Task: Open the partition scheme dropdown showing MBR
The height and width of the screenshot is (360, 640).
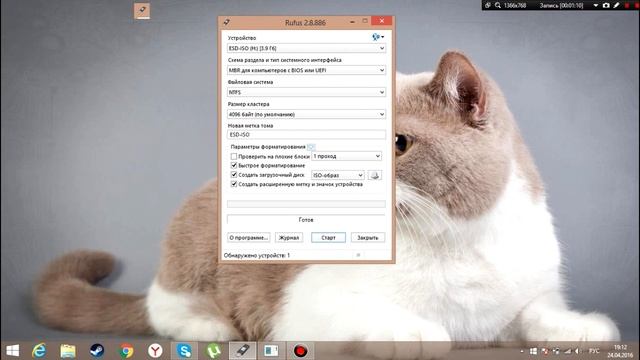Action: click(306, 70)
